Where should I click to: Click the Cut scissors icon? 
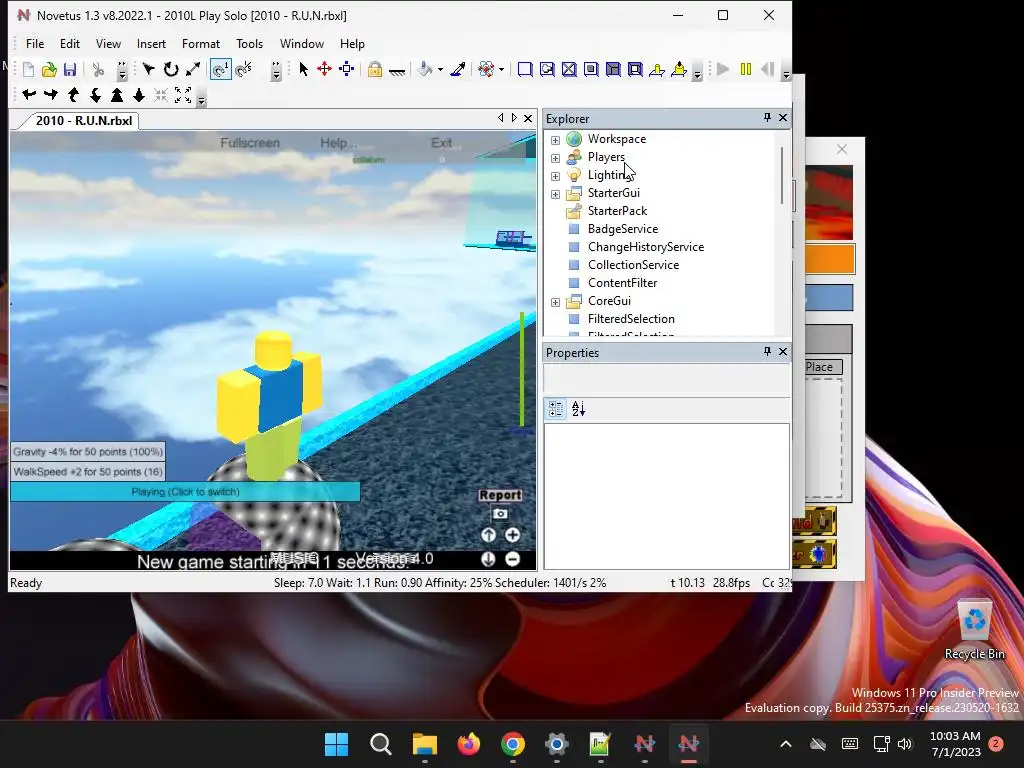(x=98, y=69)
